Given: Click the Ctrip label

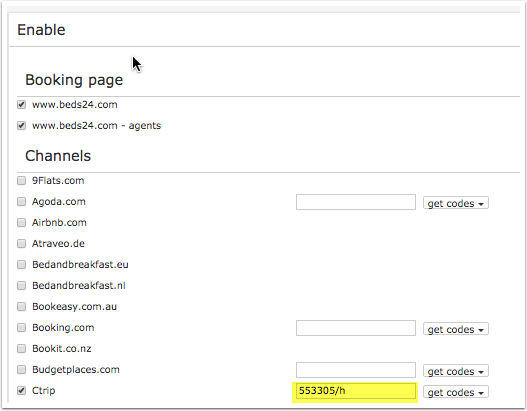Looking at the screenshot, I should pos(44,391).
